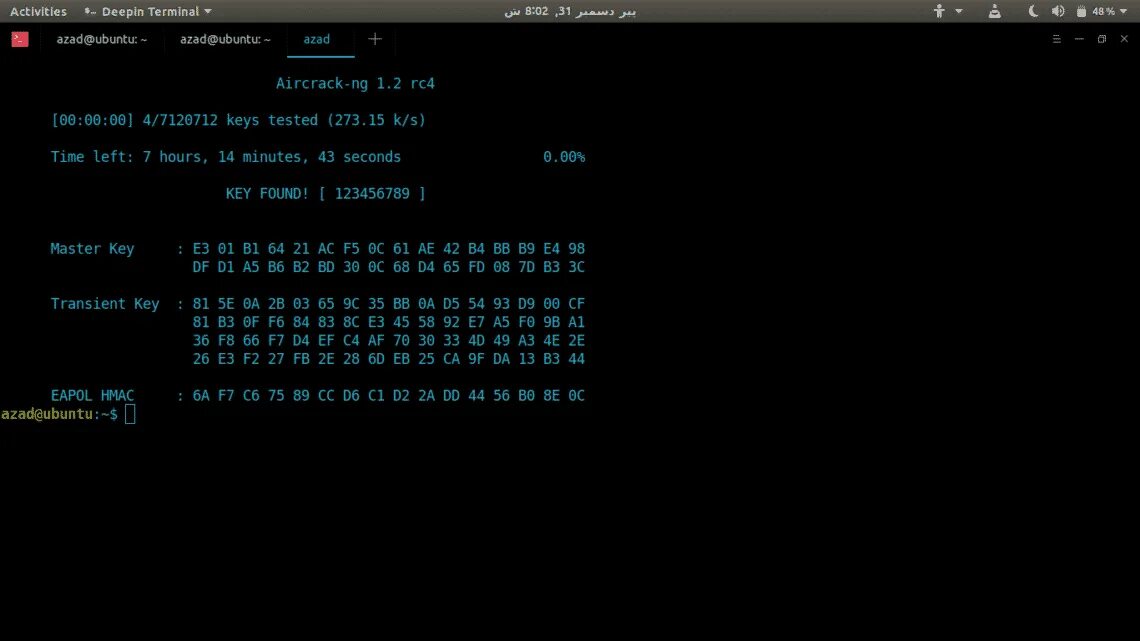
Task: Click the Master Key row starting with DF D1
Action: 388,267
